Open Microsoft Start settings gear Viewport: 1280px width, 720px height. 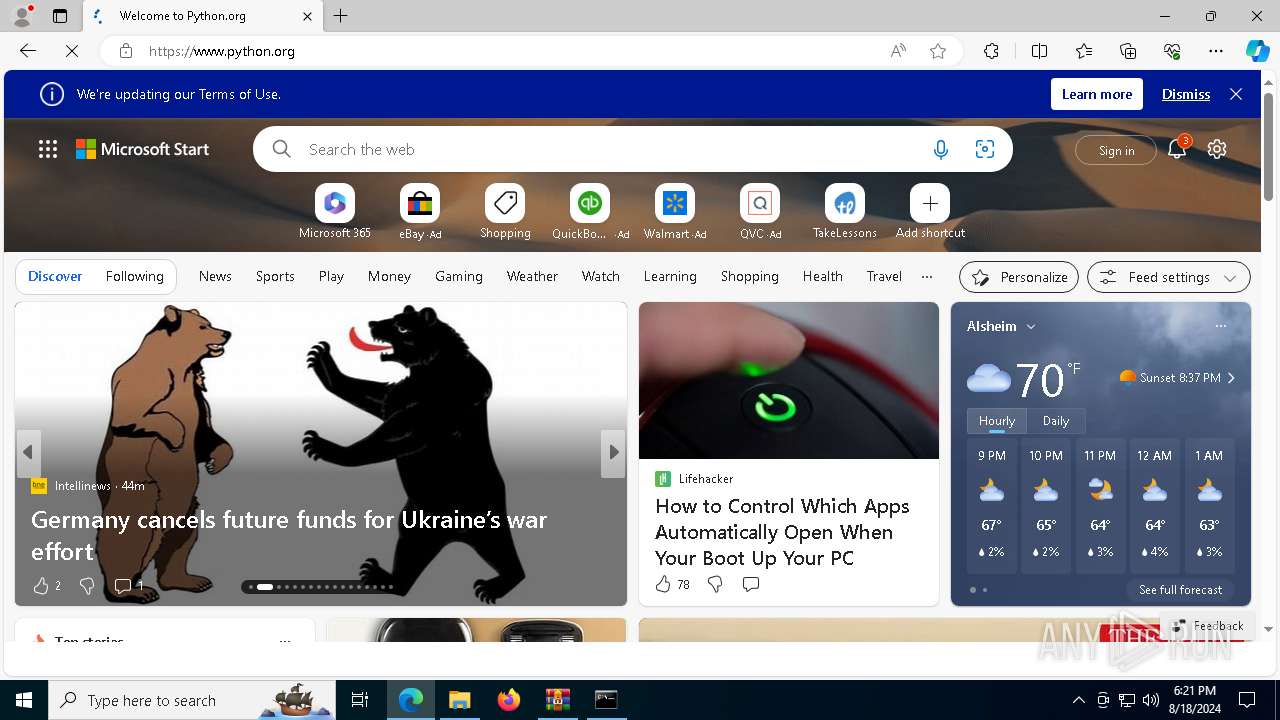(1217, 149)
